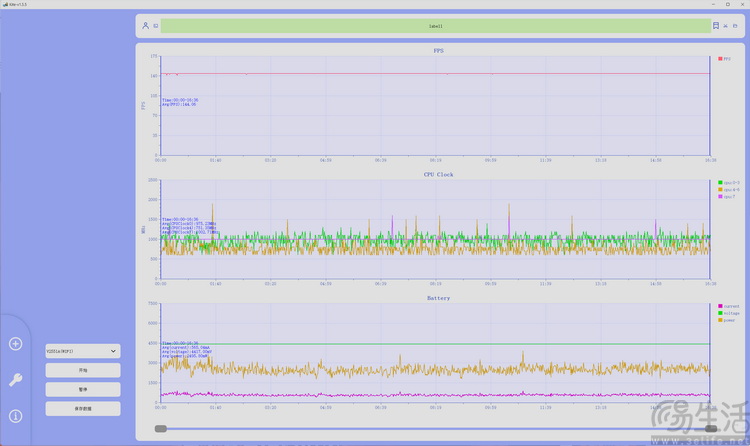
Task: Click the 暂停 (Pause) button
Action: pos(83,389)
